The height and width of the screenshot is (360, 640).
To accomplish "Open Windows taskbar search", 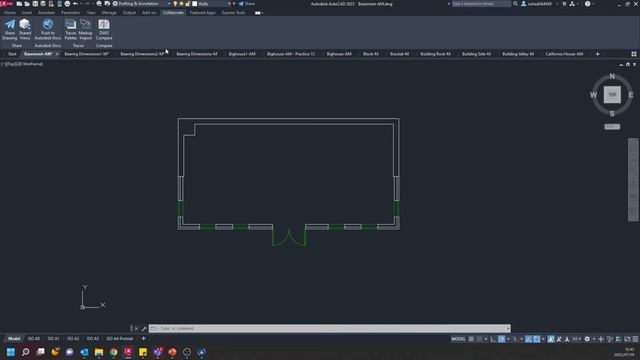I will point(25,352).
